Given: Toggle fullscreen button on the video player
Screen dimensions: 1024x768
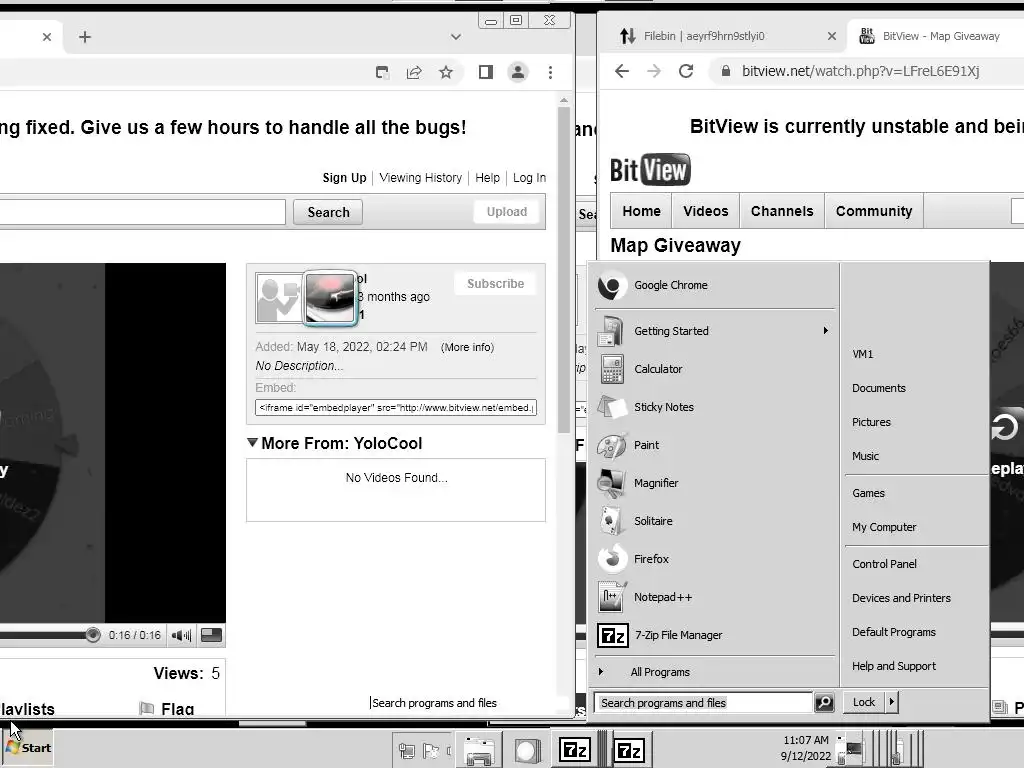Looking at the screenshot, I should pyautogui.click(x=212, y=635).
